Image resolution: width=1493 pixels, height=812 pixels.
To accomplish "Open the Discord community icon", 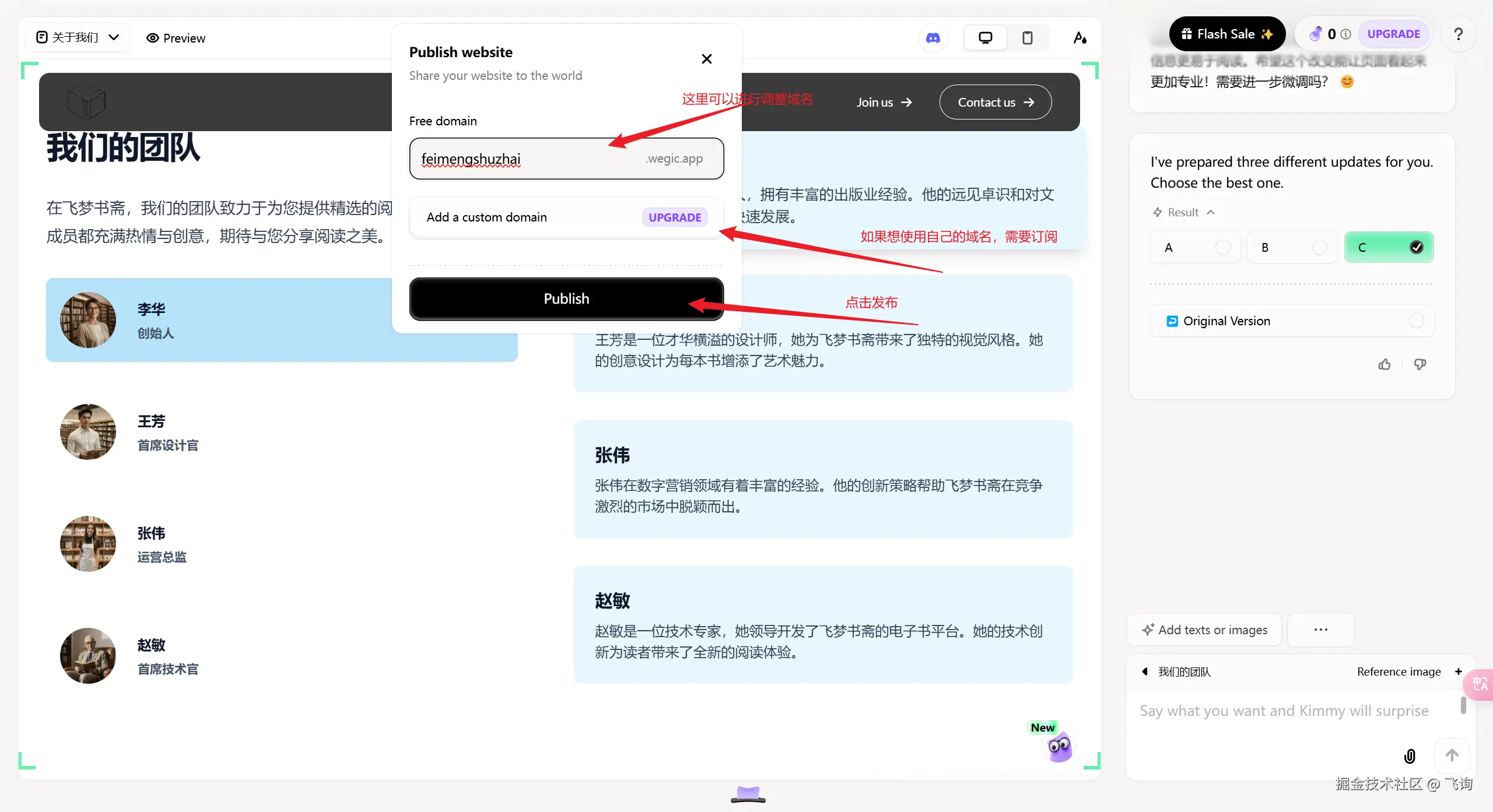I will tap(933, 38).
